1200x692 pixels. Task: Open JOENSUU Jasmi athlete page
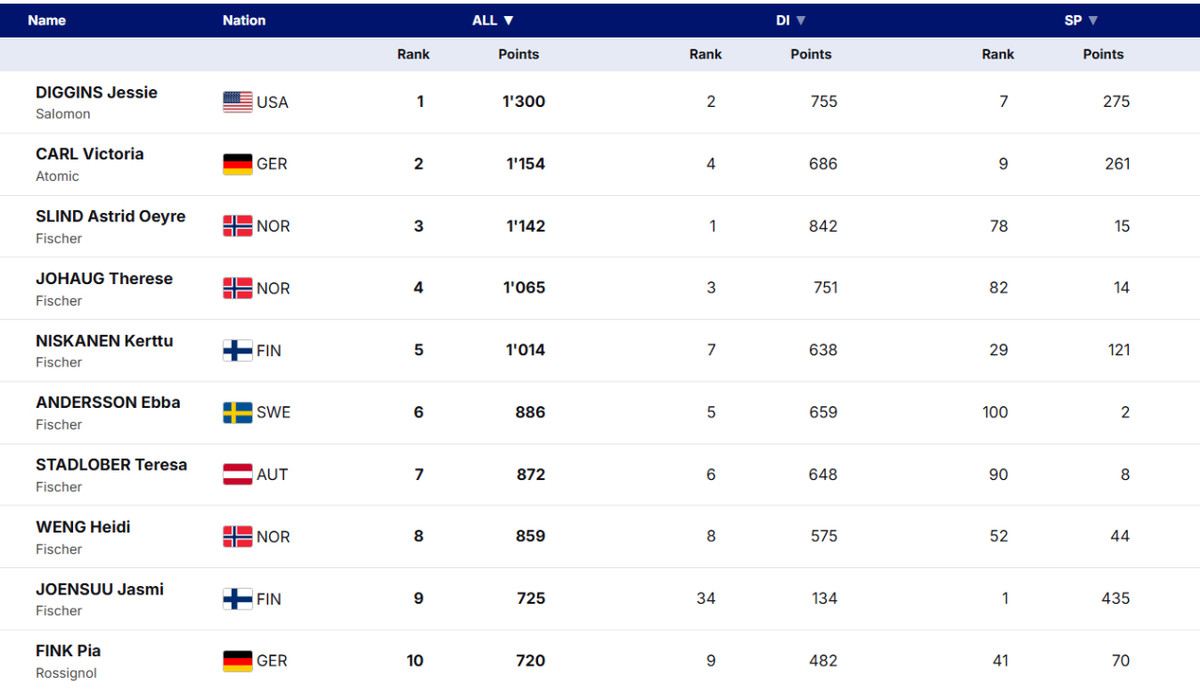(100, 589)
